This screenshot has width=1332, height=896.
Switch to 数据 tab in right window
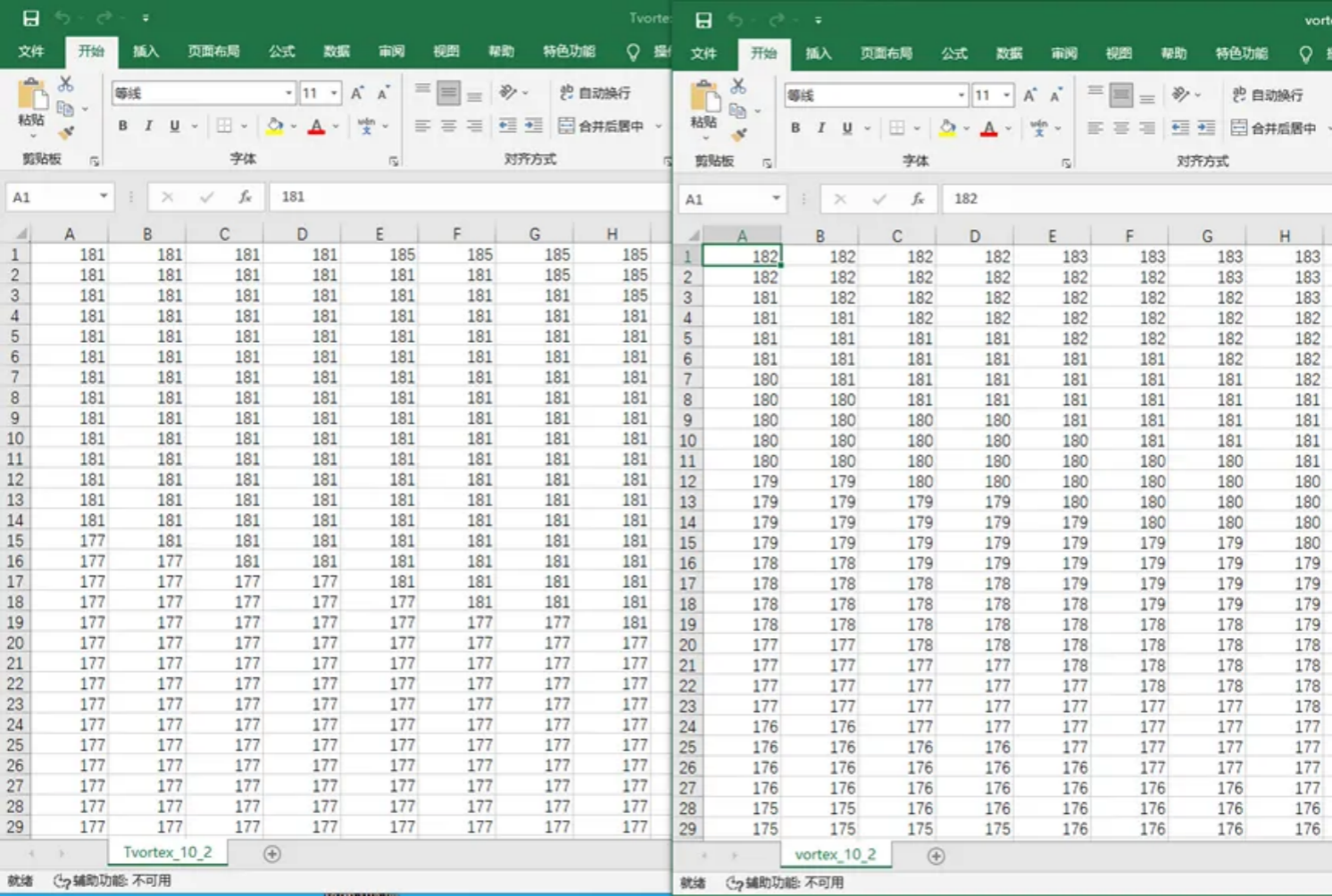1009,54
